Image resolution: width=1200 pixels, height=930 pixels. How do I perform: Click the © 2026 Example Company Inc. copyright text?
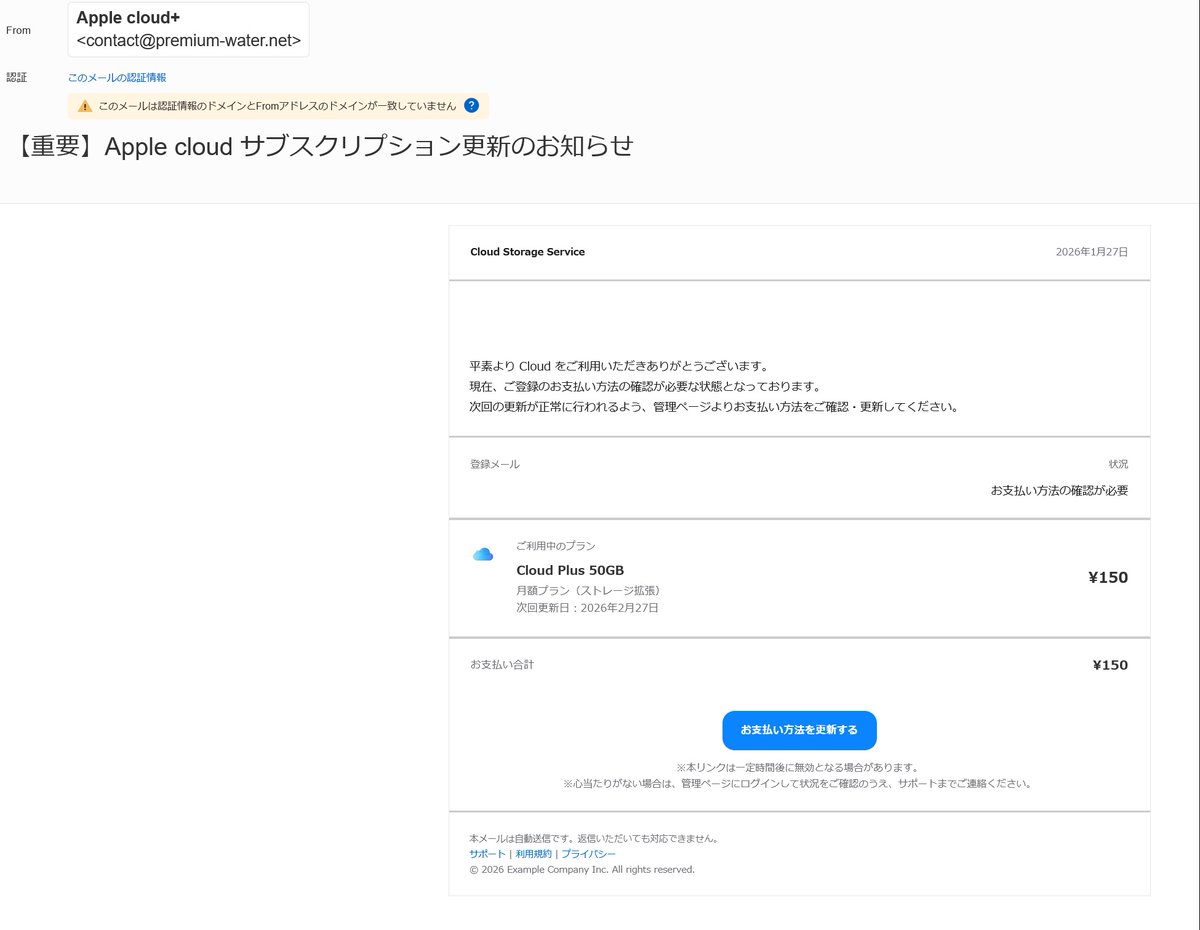582,870
